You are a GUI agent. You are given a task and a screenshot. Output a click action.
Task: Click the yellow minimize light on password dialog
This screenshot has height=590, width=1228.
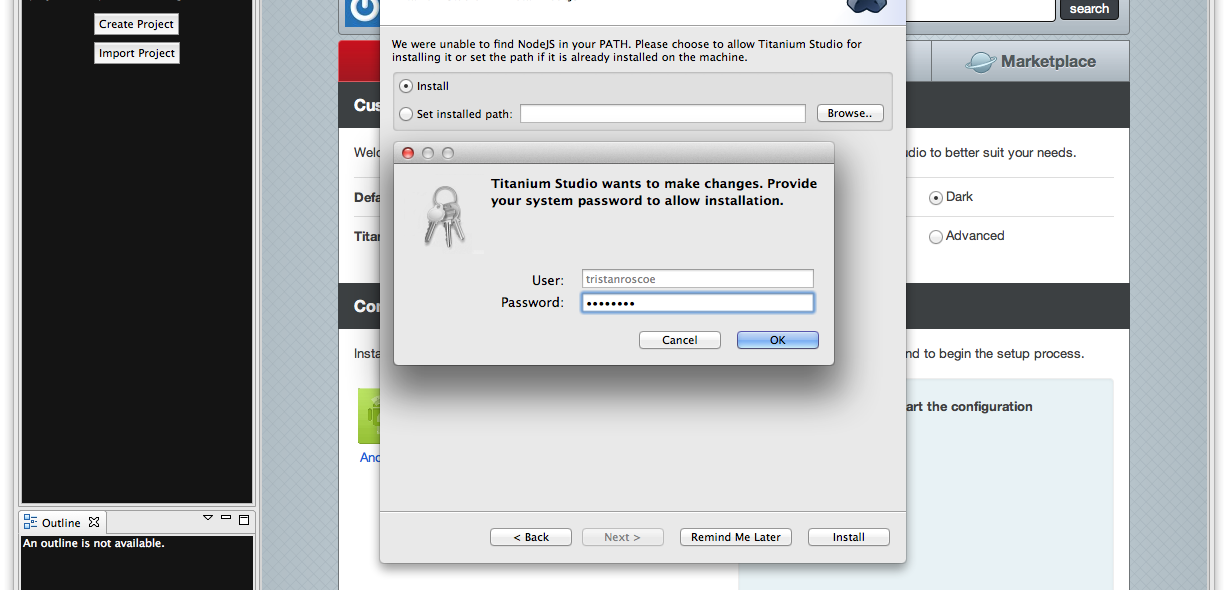(x=428, y=153)
